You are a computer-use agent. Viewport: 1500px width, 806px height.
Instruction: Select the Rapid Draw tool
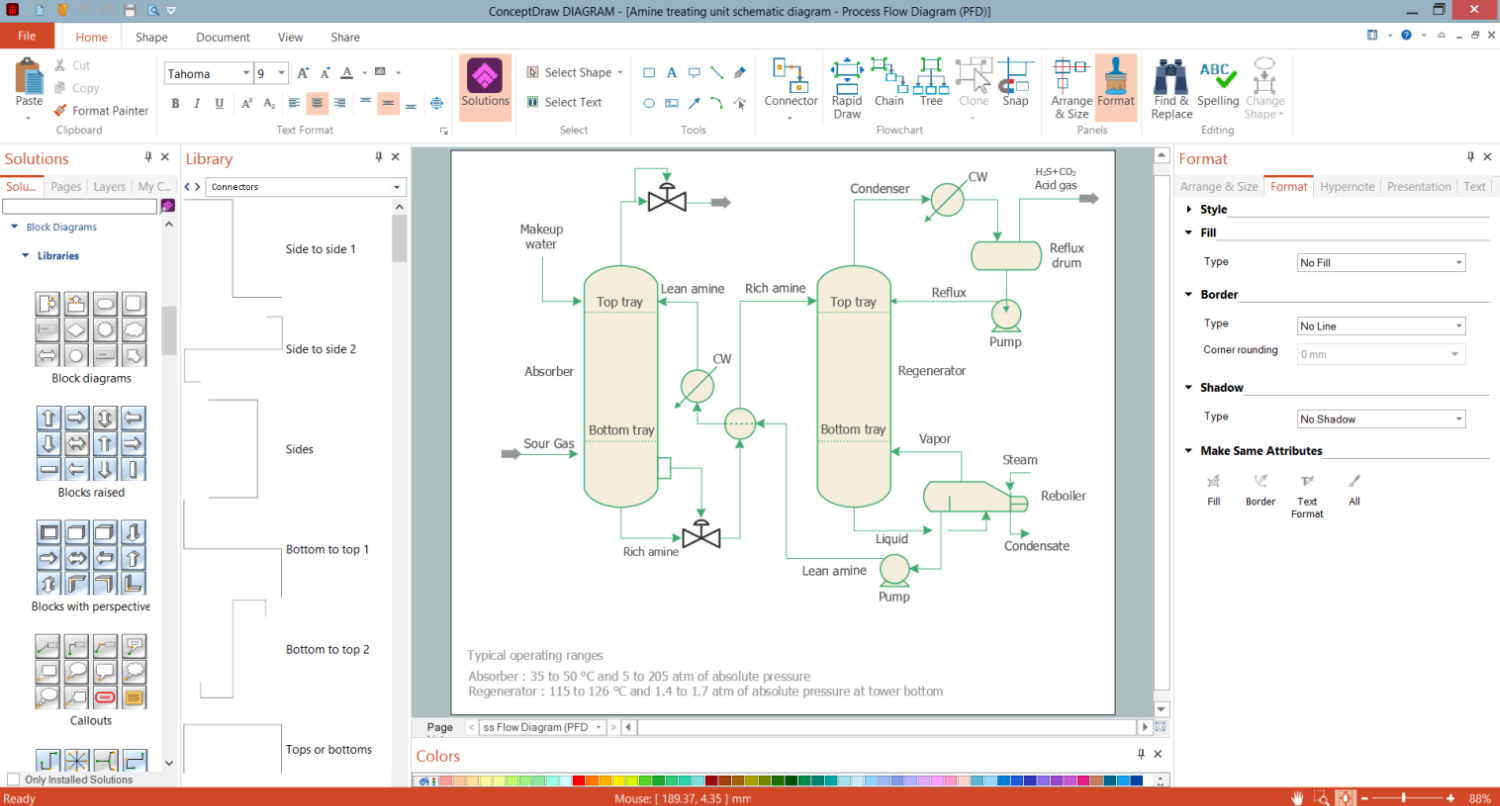click(847, 87)
